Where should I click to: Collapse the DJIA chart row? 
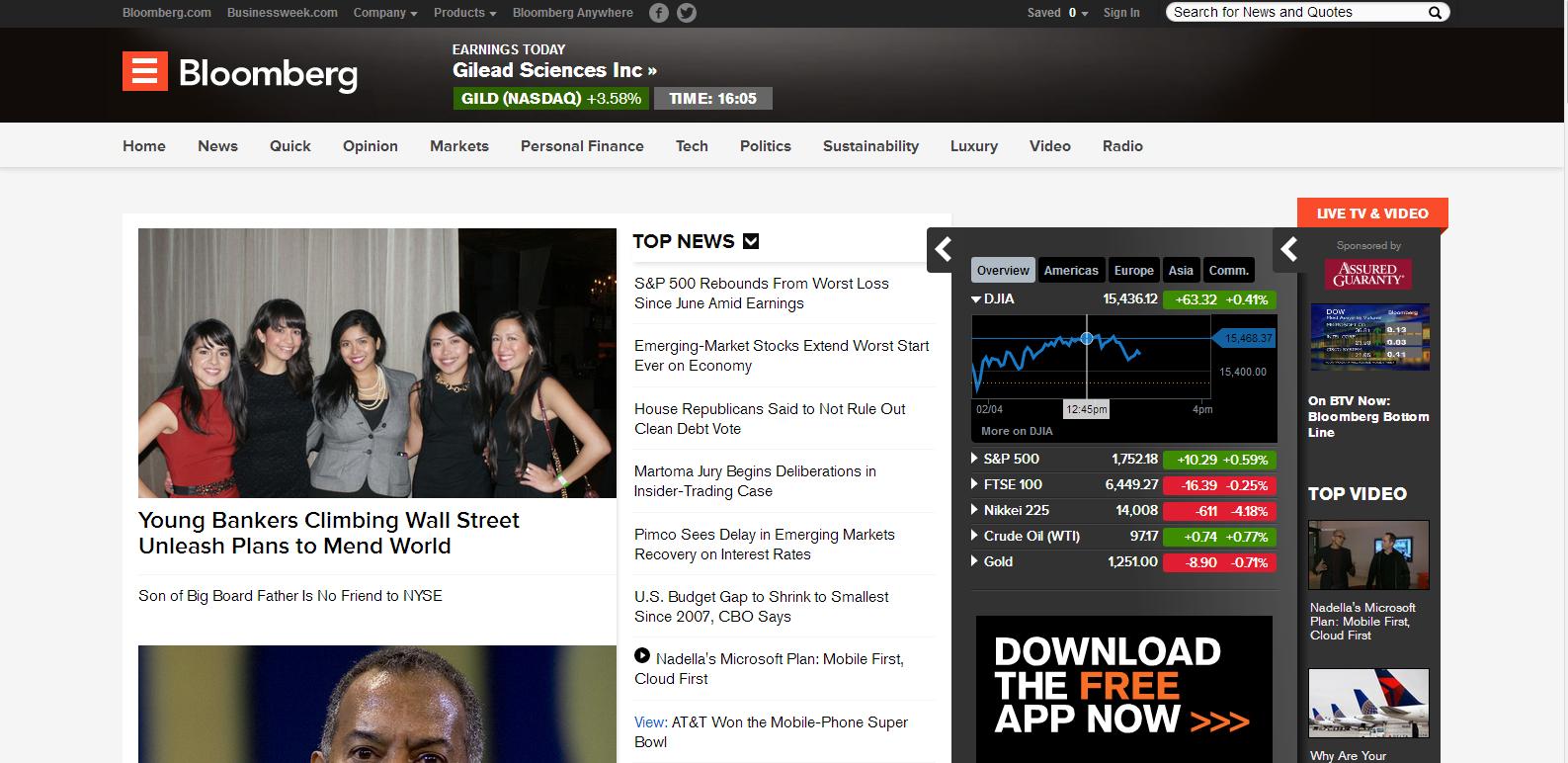point(976,299)
